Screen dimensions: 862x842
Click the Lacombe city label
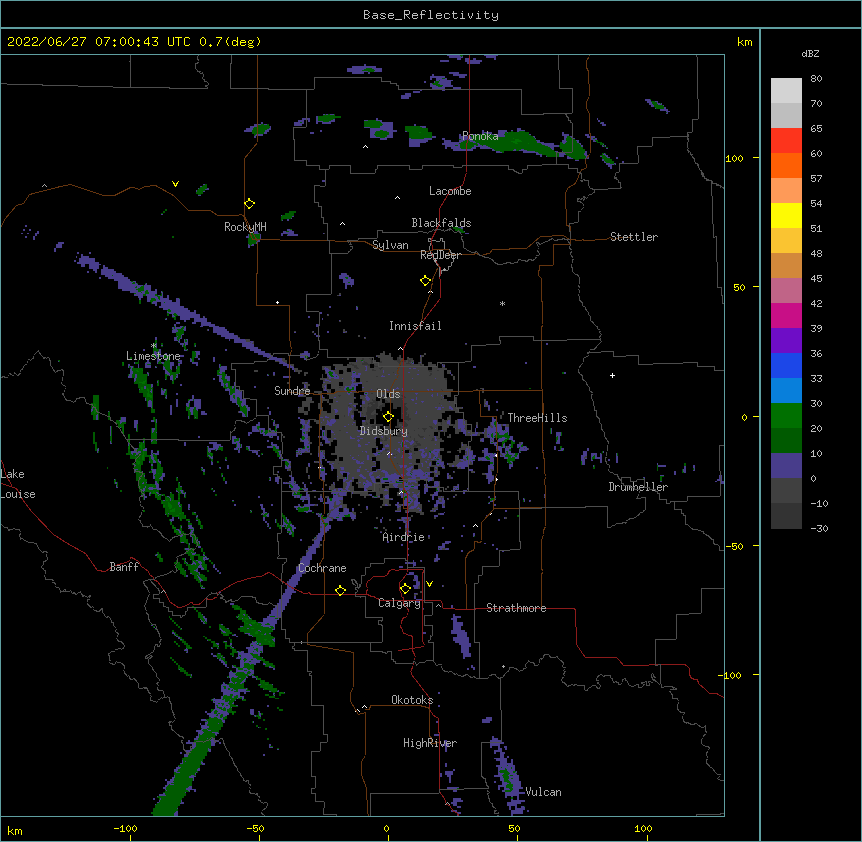[x=450, y=191]
